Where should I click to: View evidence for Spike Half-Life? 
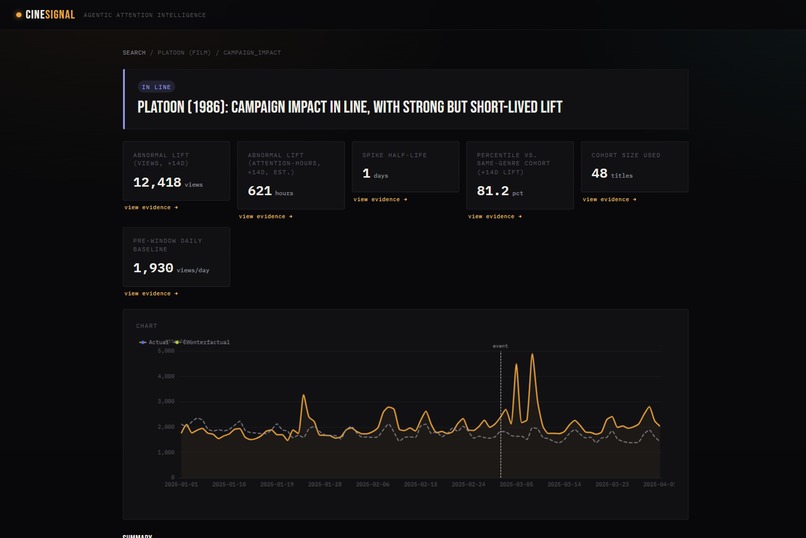(x=380, y=199)
